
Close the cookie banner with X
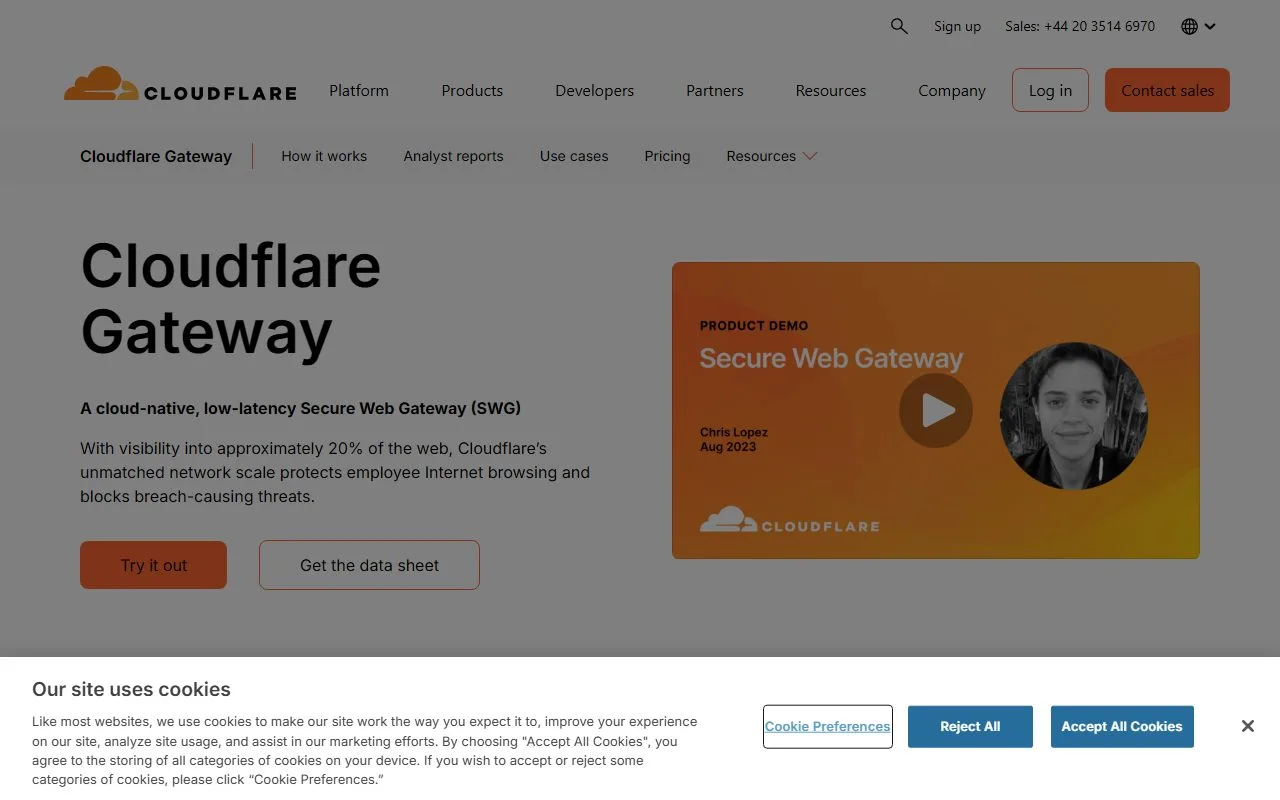point(1247,726)
